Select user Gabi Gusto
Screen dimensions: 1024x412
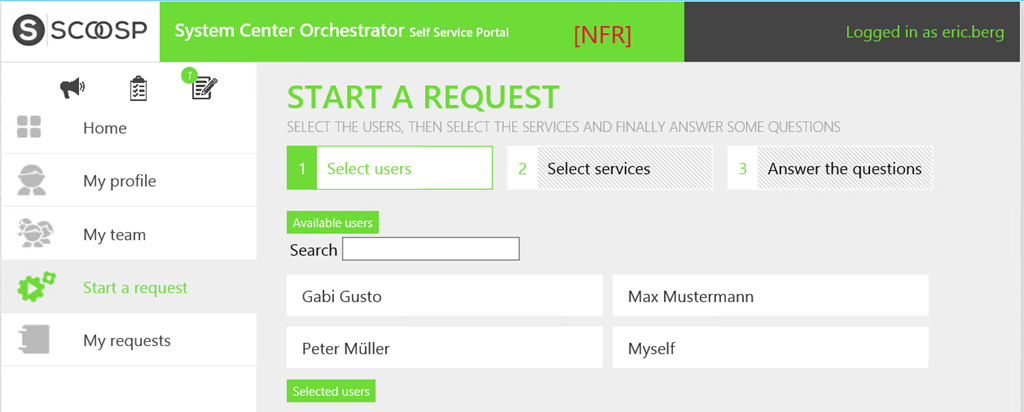point(444,296)
